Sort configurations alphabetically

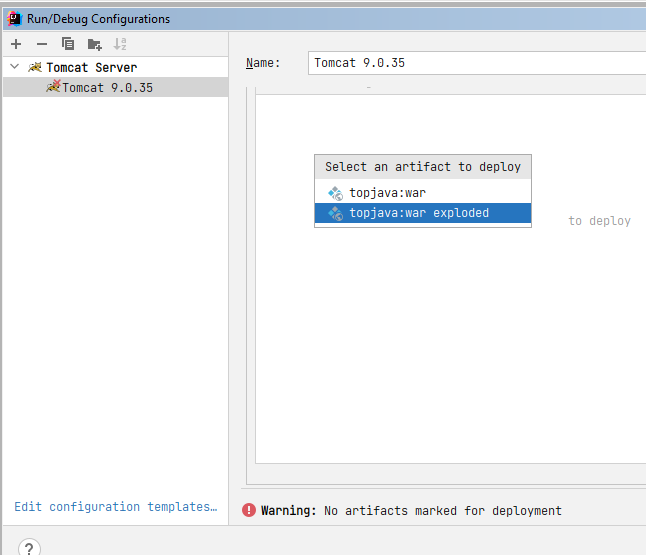point(120,44)
